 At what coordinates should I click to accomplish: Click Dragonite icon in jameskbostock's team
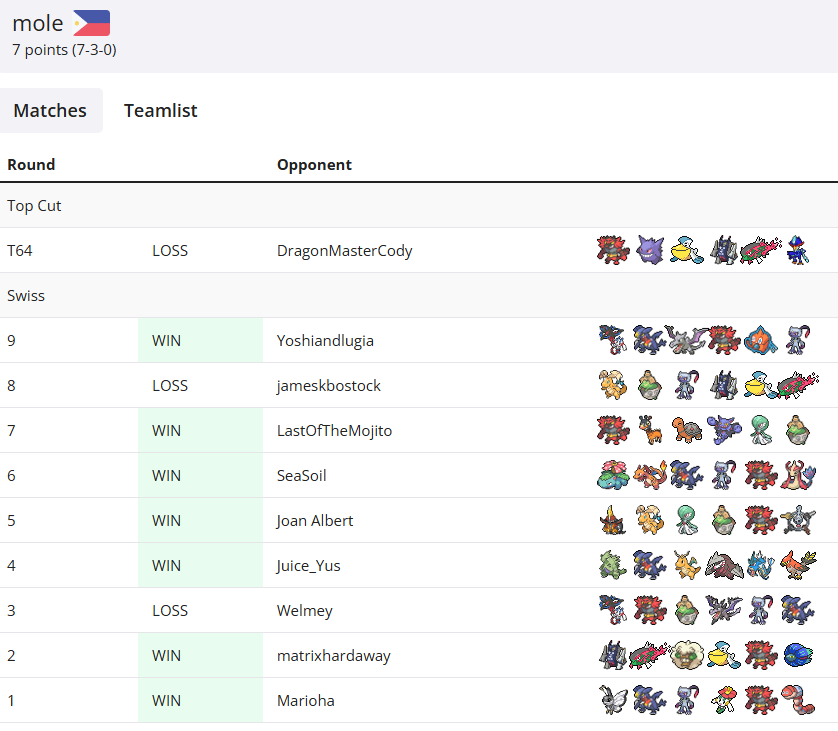pyautogui.click(x=613, y=385)
